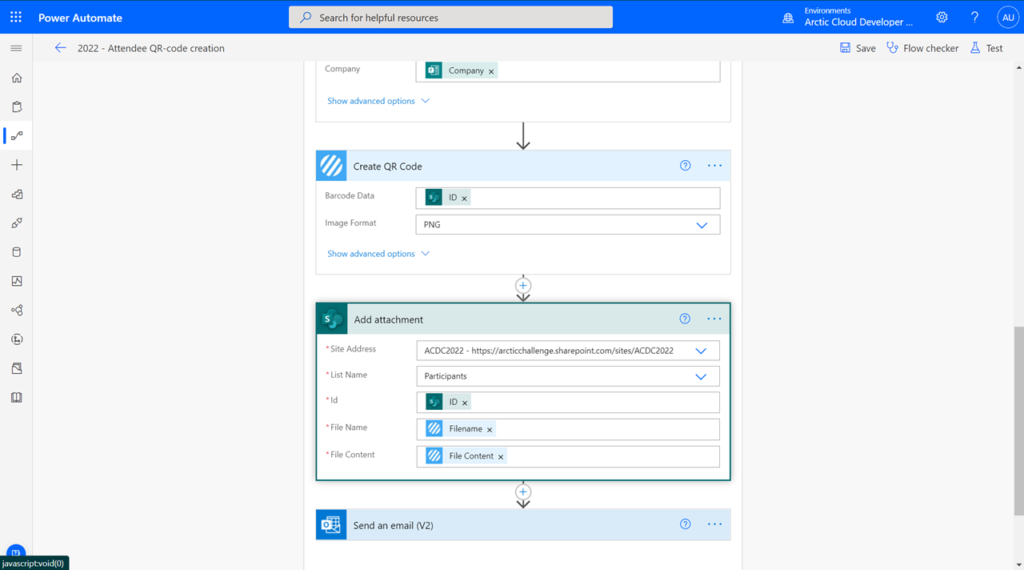Switch environment Arctic Cloud Developer

(x=858, y=22)
